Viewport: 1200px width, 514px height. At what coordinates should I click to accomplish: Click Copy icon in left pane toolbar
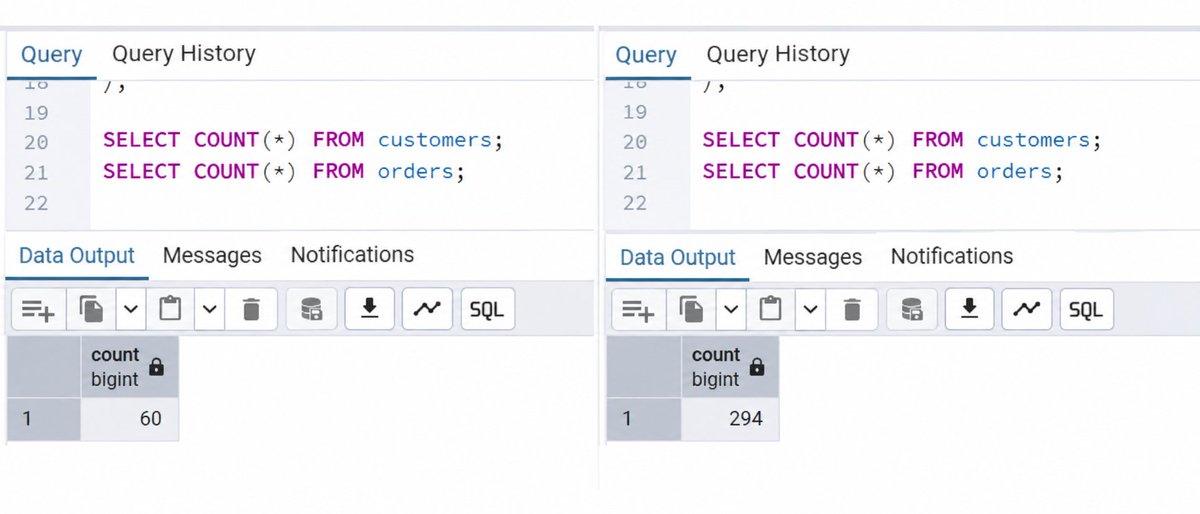91,310
